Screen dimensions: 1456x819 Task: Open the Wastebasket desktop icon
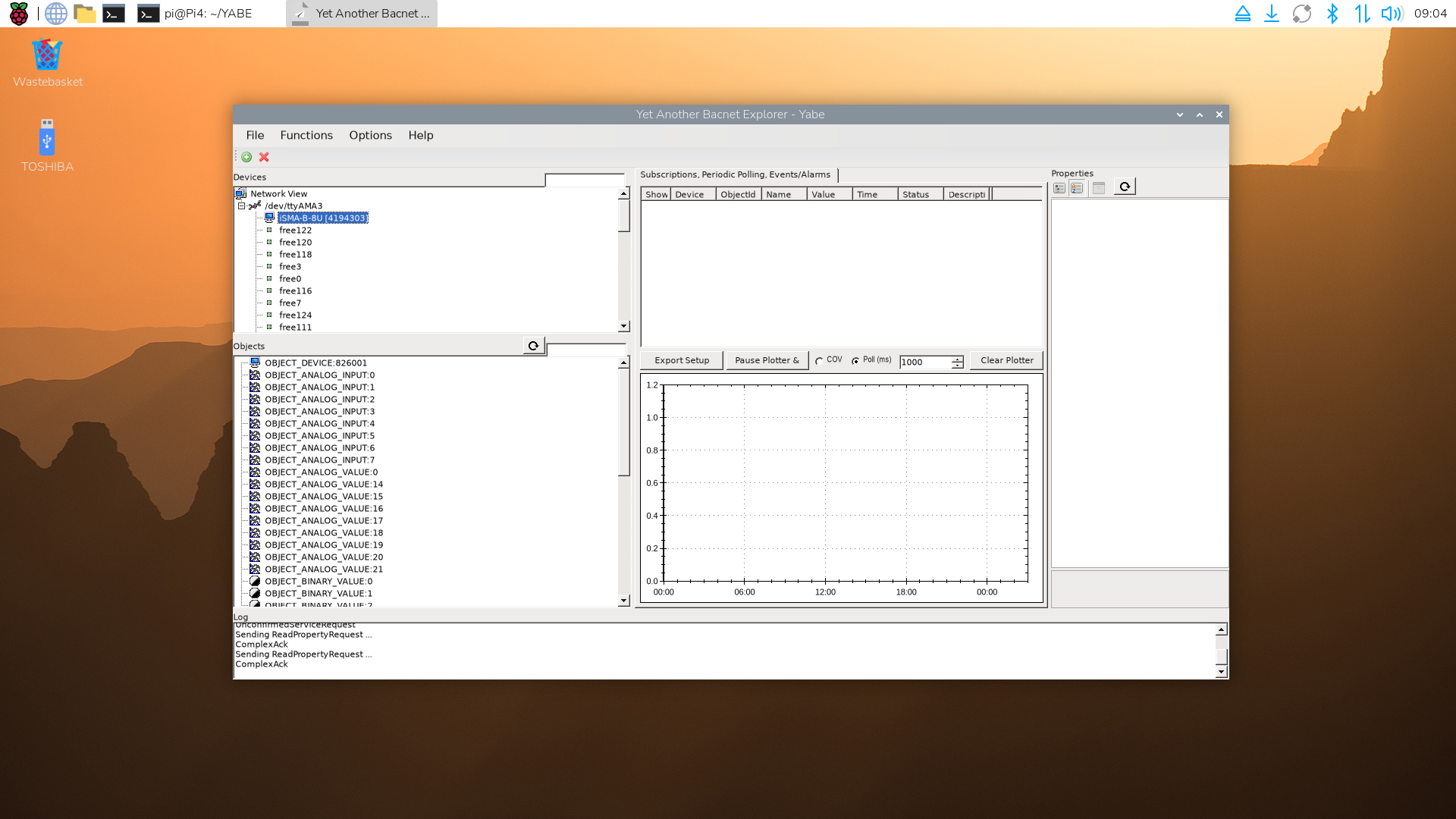47,55
